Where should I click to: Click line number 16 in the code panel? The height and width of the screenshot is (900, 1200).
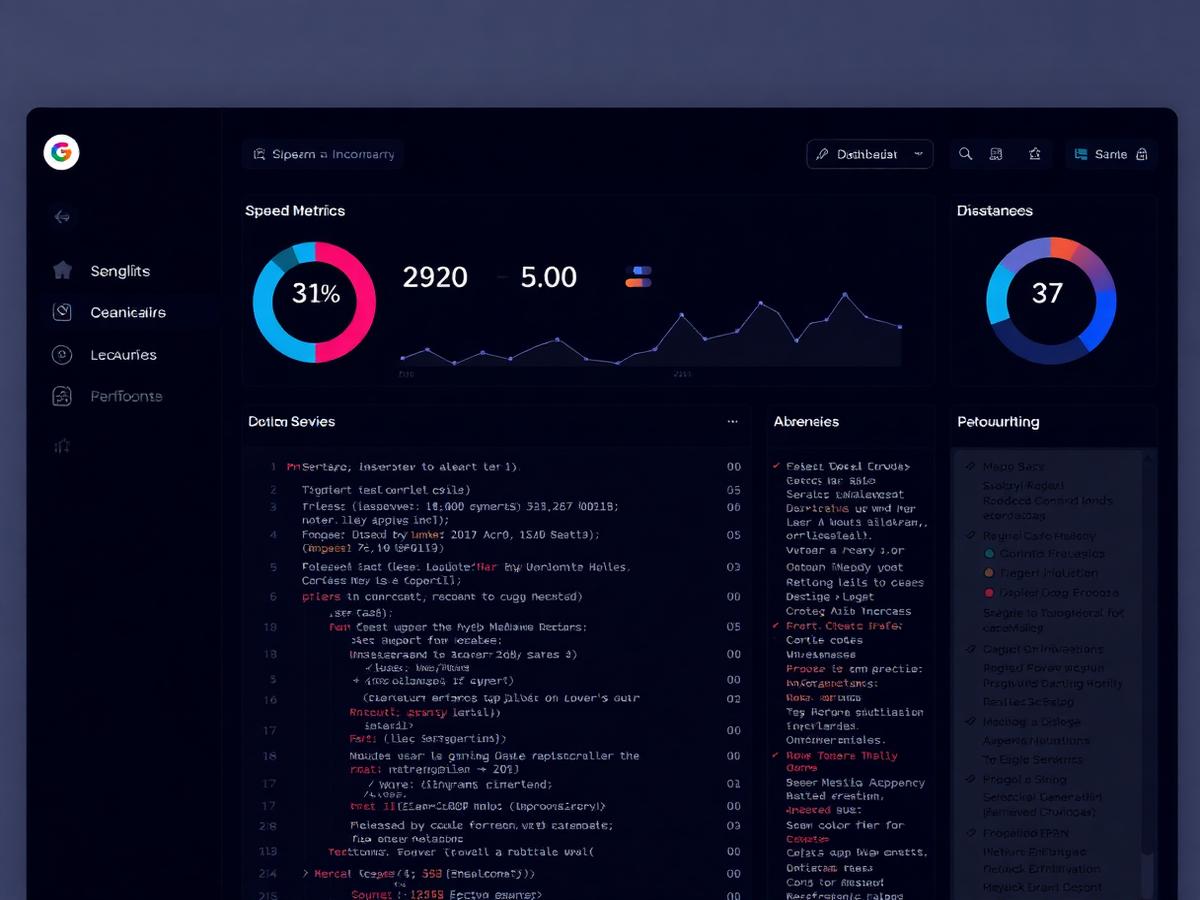click(x=270, y=700)
